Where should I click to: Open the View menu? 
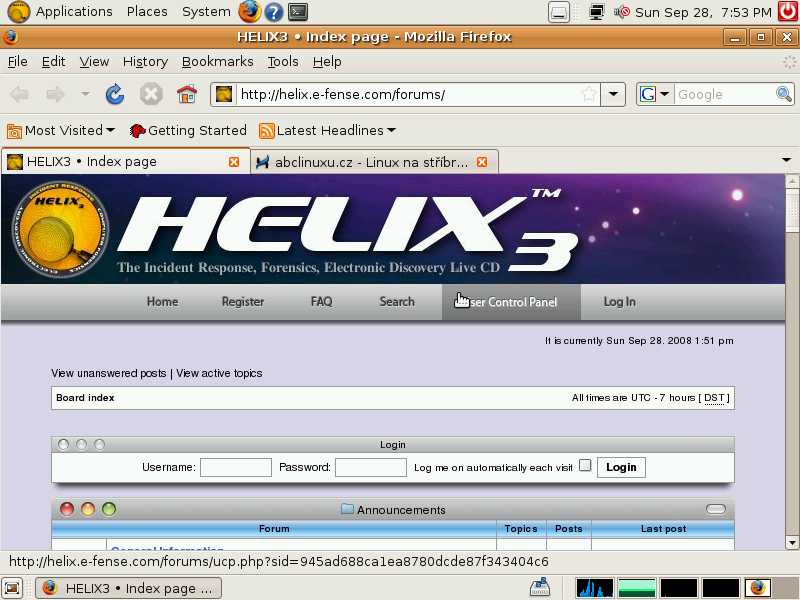click(94, 62)
